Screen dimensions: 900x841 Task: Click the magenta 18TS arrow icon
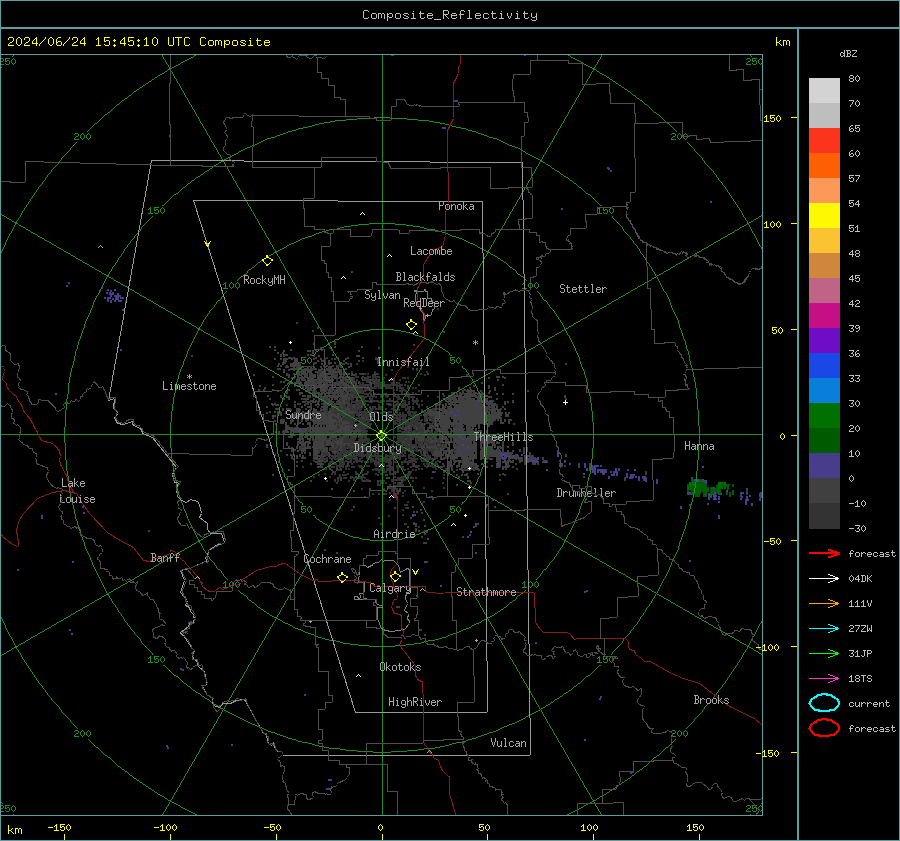coord(824,679)
